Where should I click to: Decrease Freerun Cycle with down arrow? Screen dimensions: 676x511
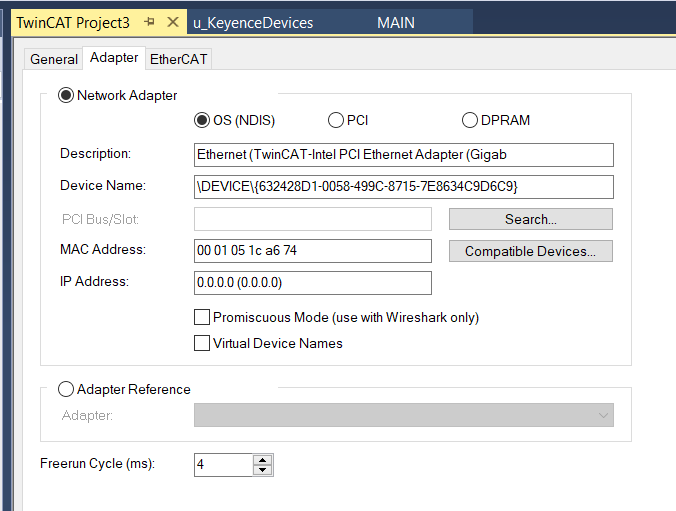(x=263, y=470)
